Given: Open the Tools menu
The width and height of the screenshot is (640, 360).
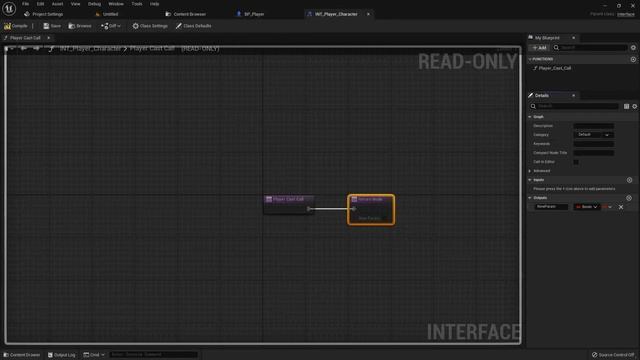Looking at the screenshot, I should [137, 4].
